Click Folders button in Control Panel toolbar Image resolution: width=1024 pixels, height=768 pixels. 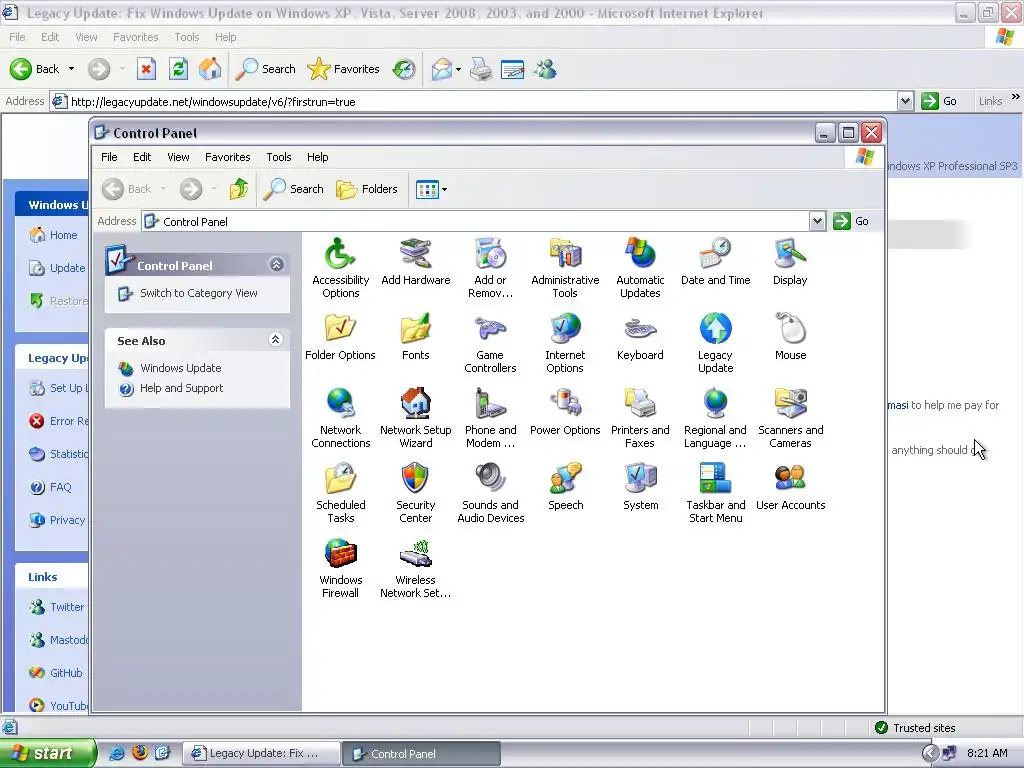pyautogui.click(x=367, y=189)
